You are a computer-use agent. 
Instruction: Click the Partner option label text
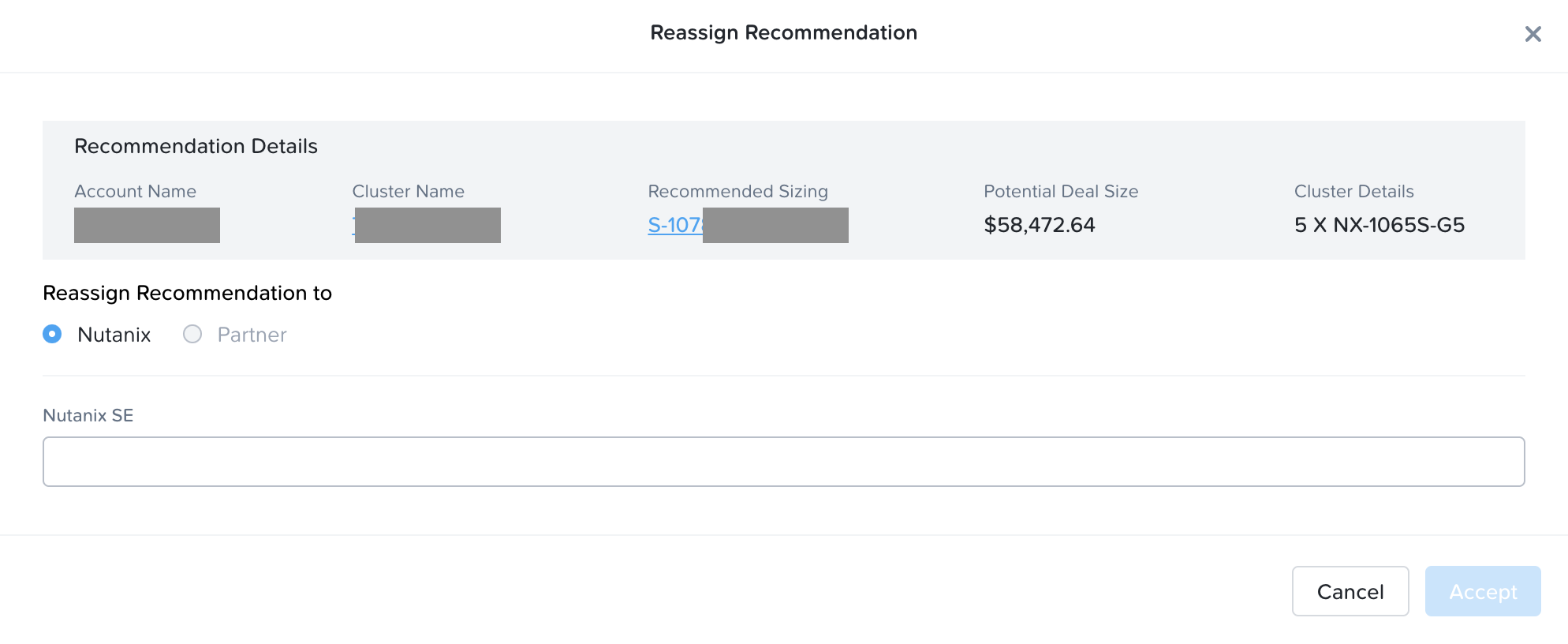point(252,335)
